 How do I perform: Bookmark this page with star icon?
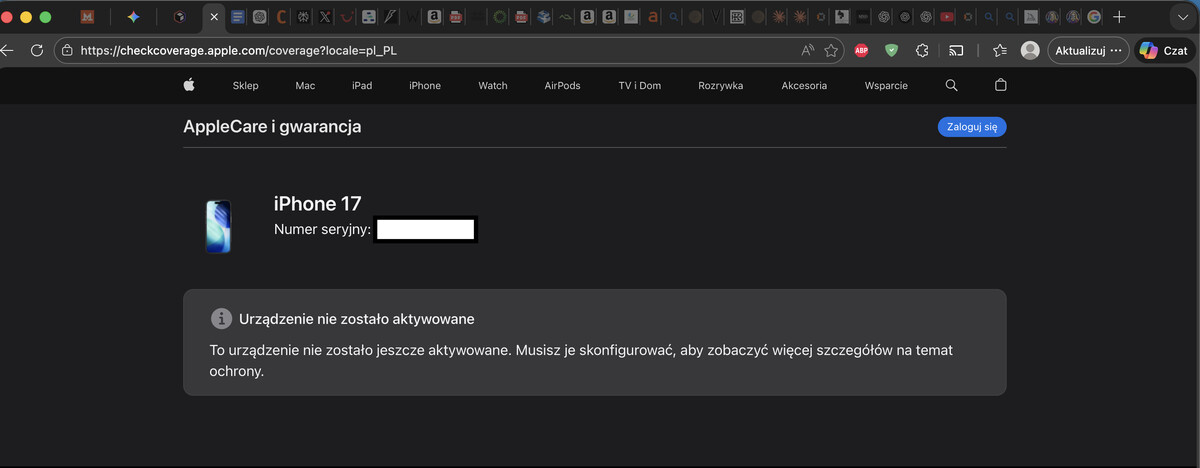(x=831, y=50)
